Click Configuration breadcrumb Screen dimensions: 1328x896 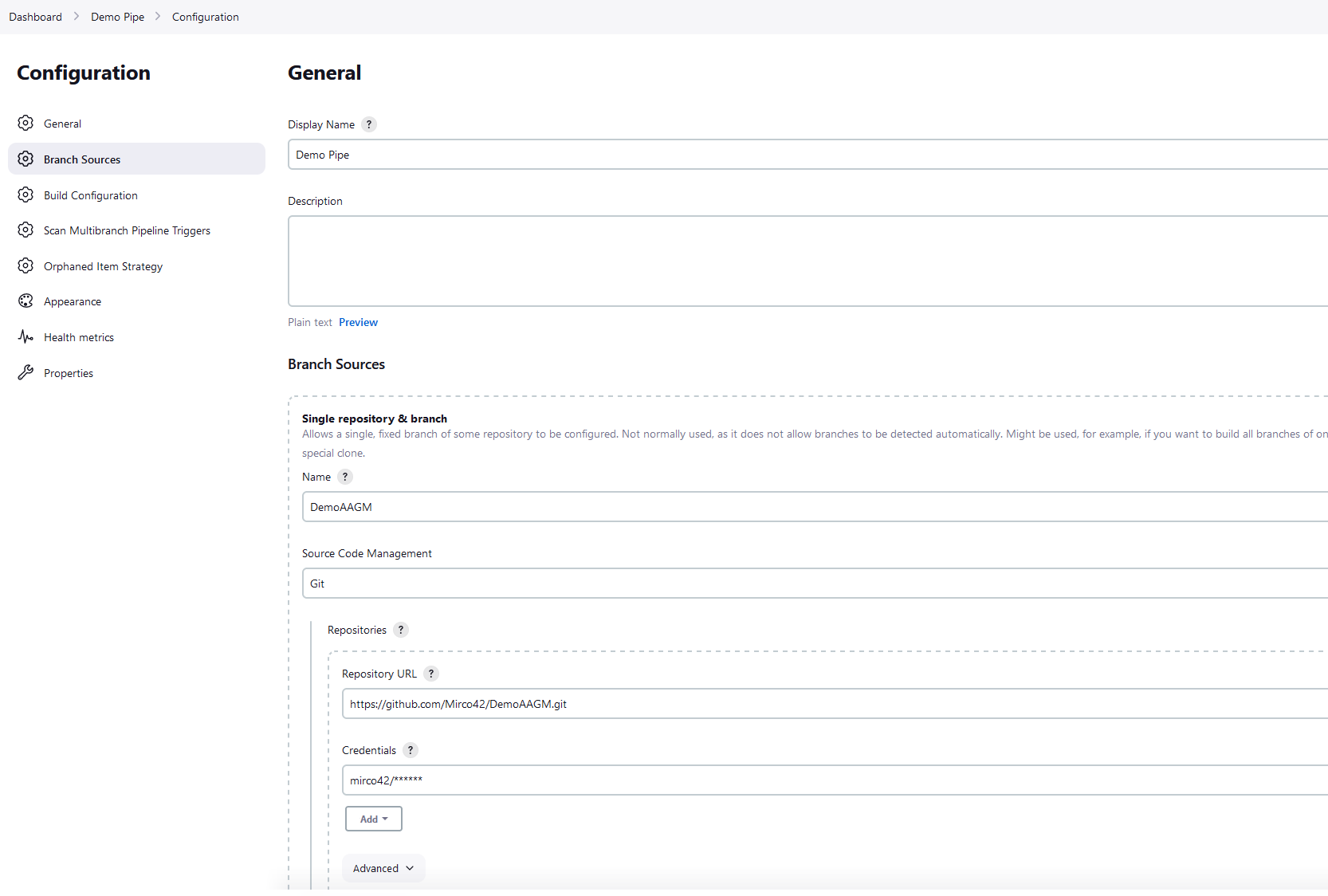tap(206, 17)
